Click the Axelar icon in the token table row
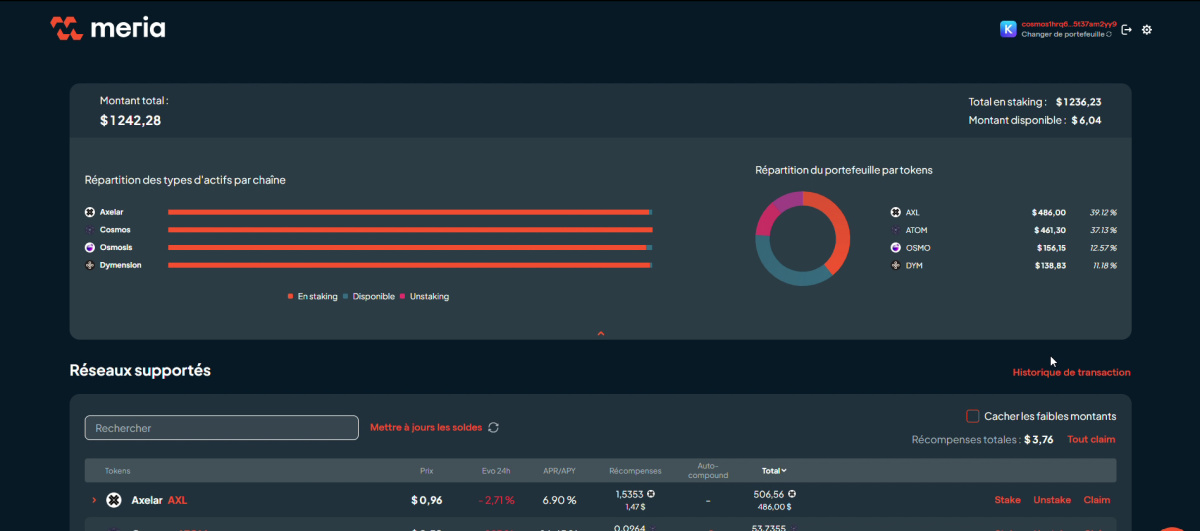 tap(114, 500)
